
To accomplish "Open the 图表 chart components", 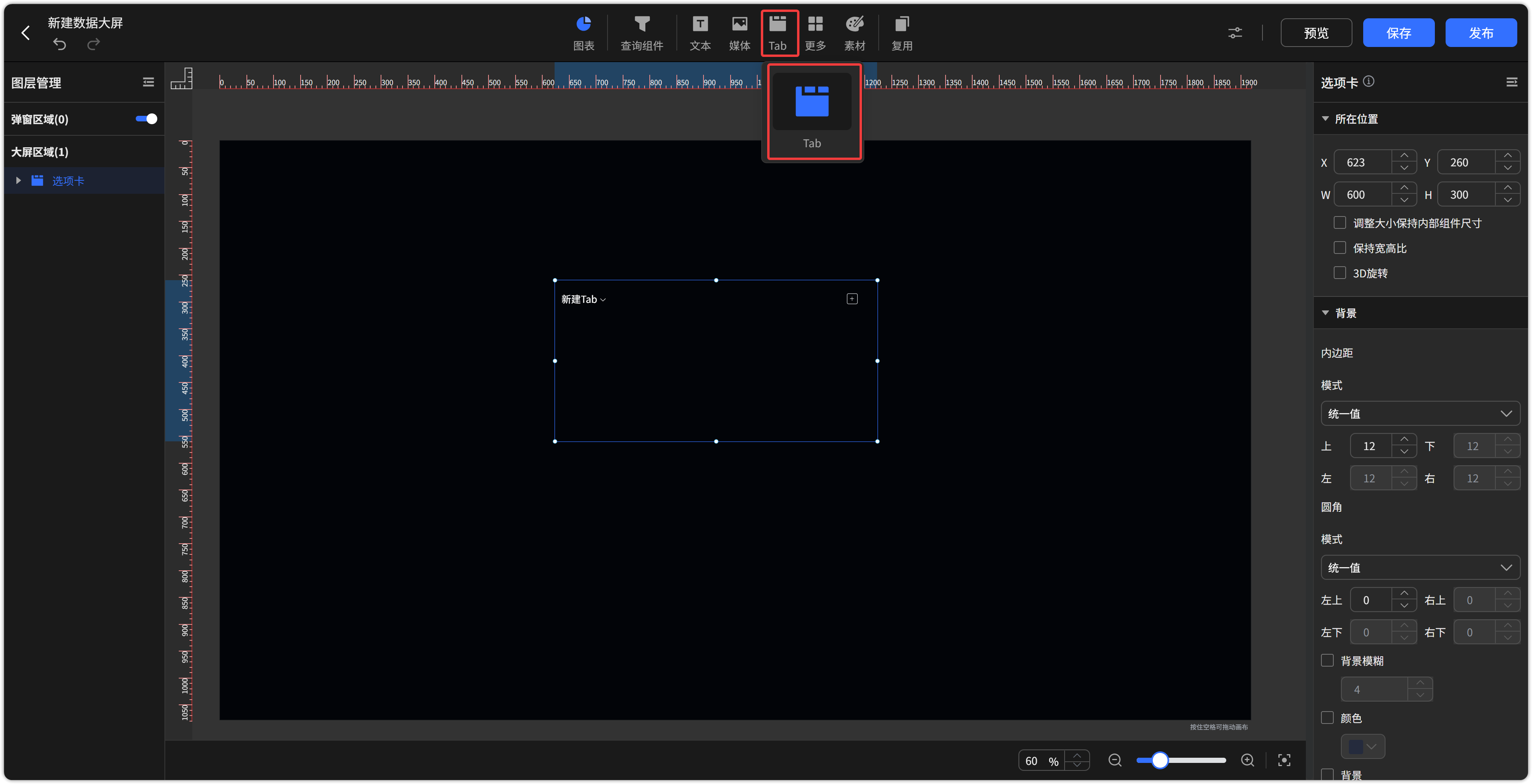I will [x=583, y=33].
